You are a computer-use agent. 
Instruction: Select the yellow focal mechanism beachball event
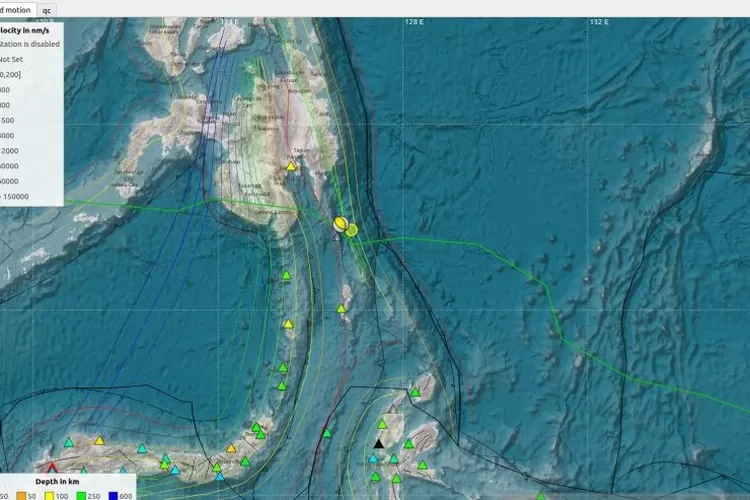[x=341, y=224]
